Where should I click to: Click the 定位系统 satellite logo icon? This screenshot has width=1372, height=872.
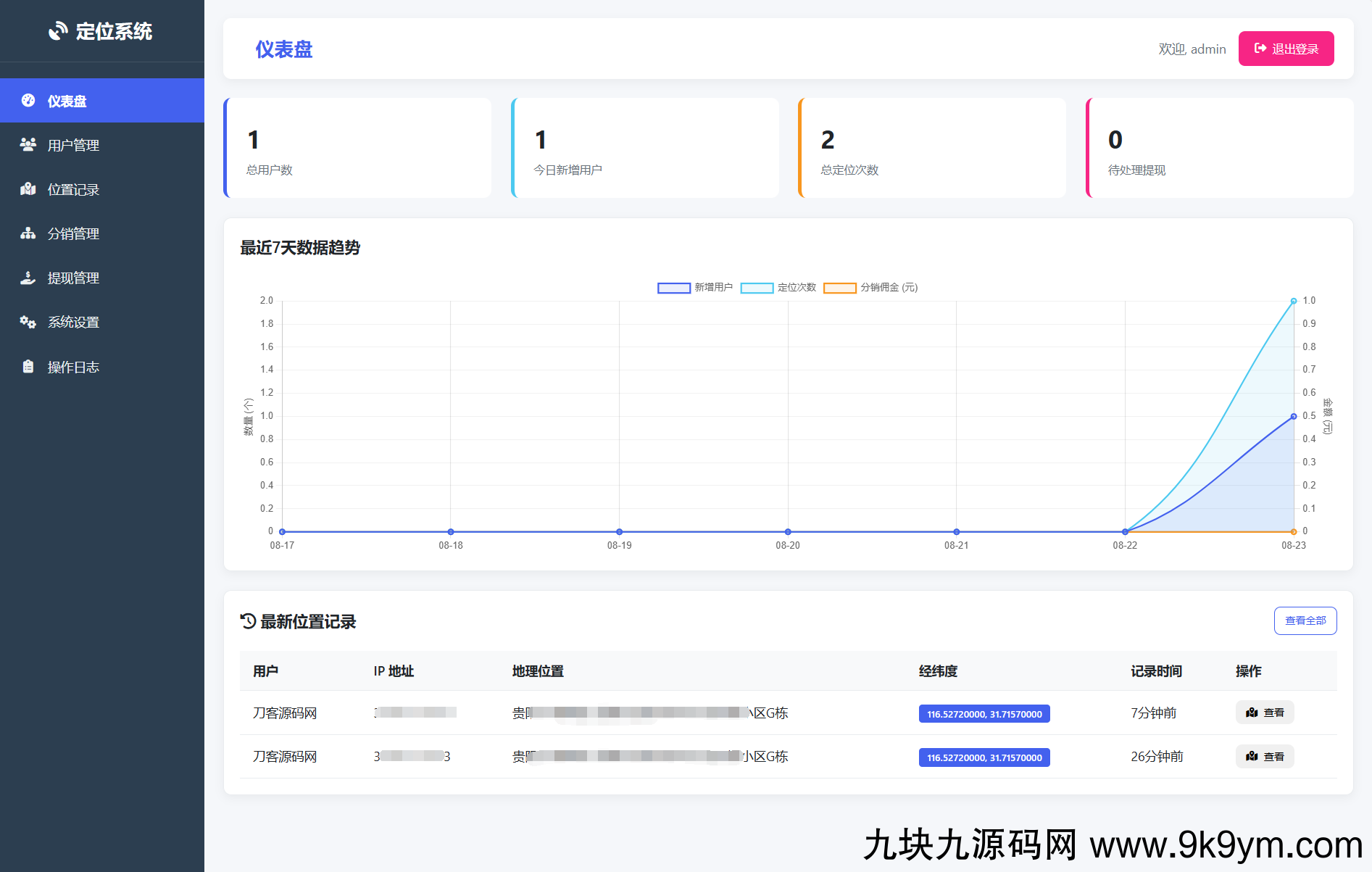tap(58, 31)
